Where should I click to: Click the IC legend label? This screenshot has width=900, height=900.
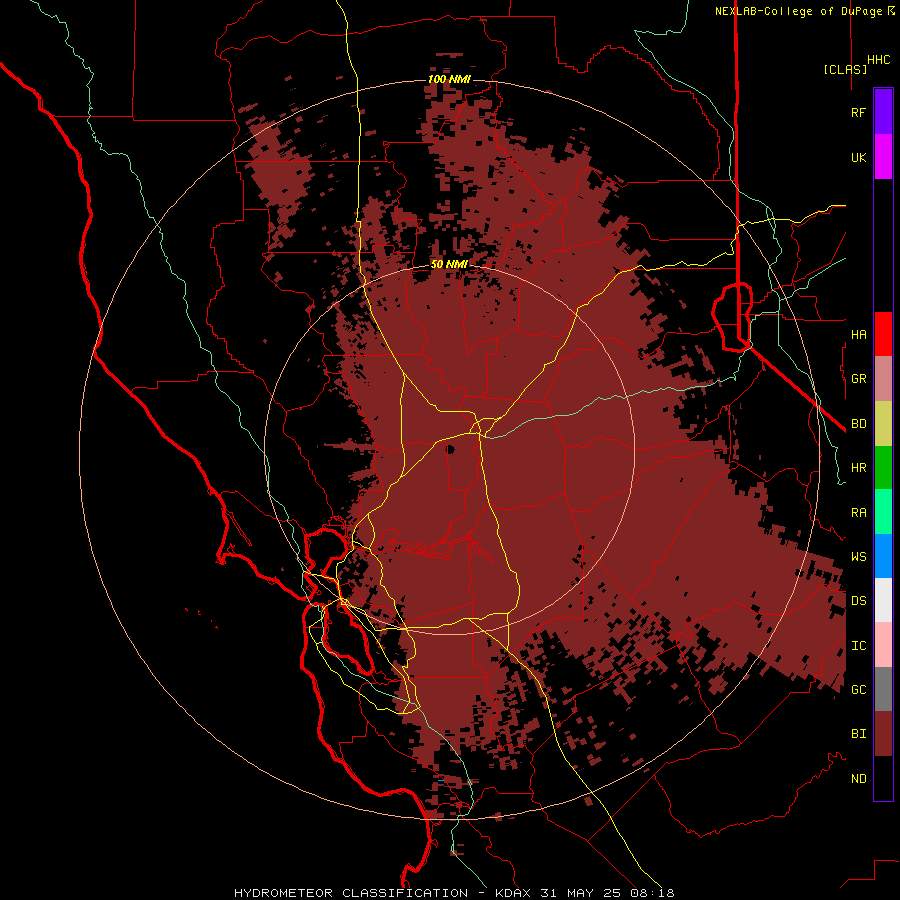tap(859, 645)
